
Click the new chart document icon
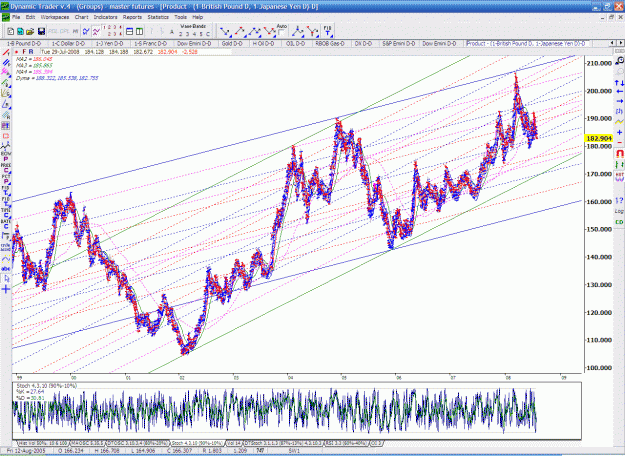click(x=10, y=31)
